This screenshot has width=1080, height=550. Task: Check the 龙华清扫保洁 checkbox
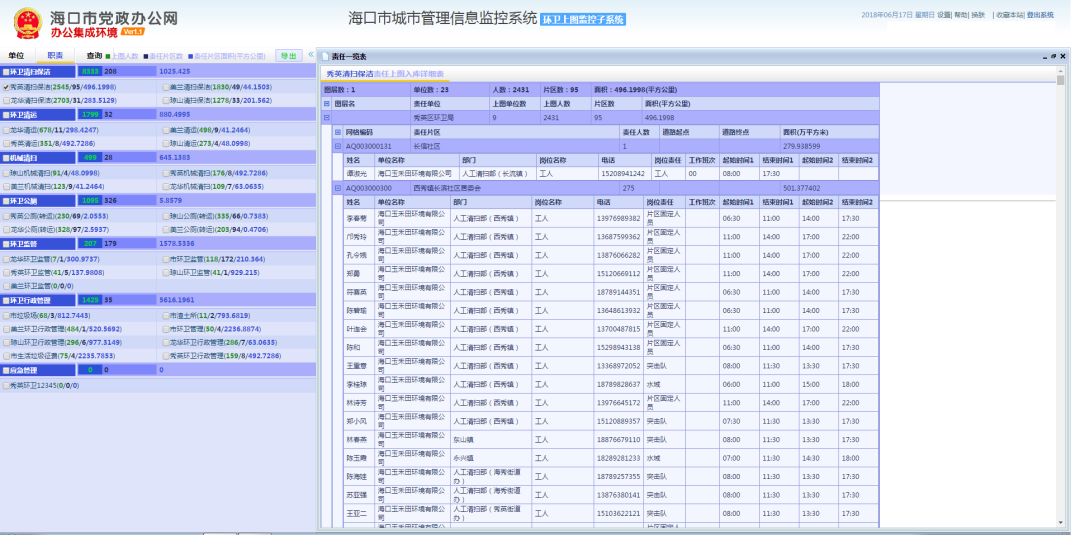coord(6,101)
